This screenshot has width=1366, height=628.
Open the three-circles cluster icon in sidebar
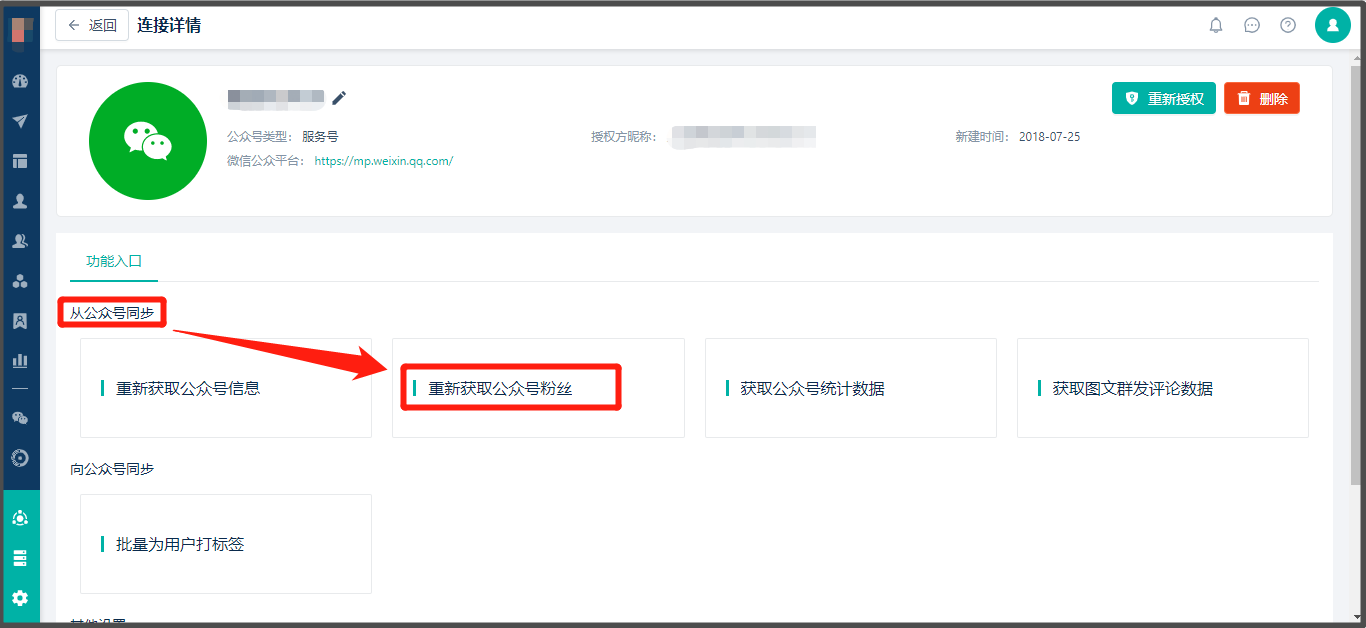click(x=19, y=281)
